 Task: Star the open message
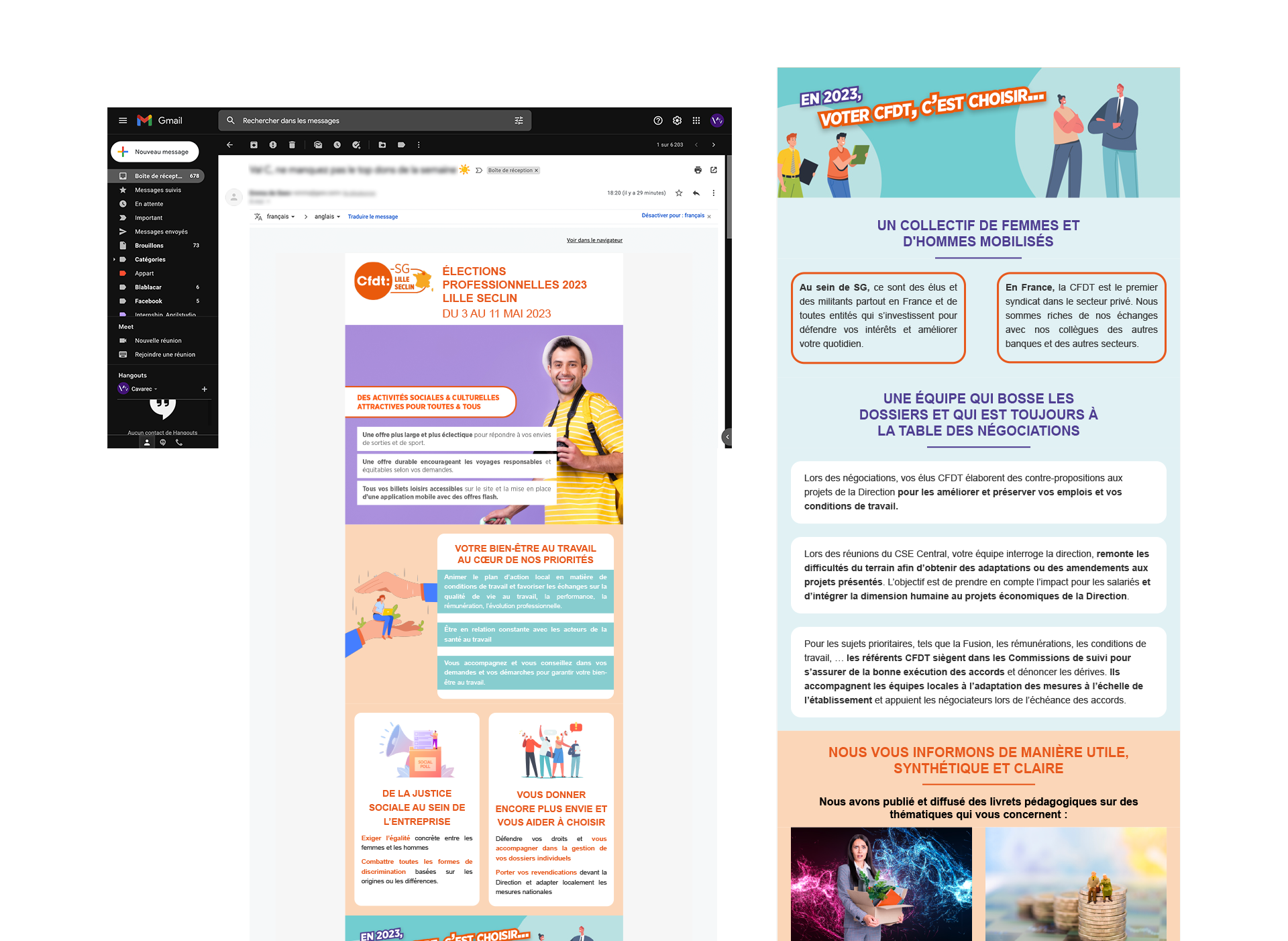679,193
